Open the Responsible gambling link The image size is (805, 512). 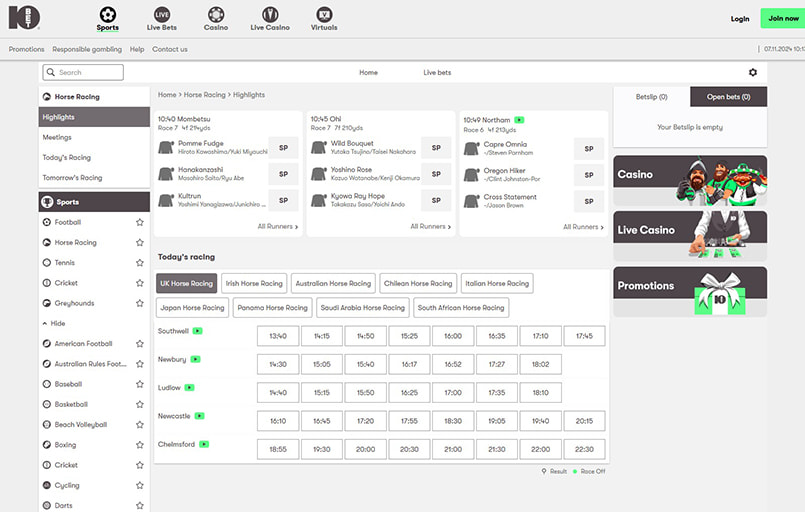87,49
